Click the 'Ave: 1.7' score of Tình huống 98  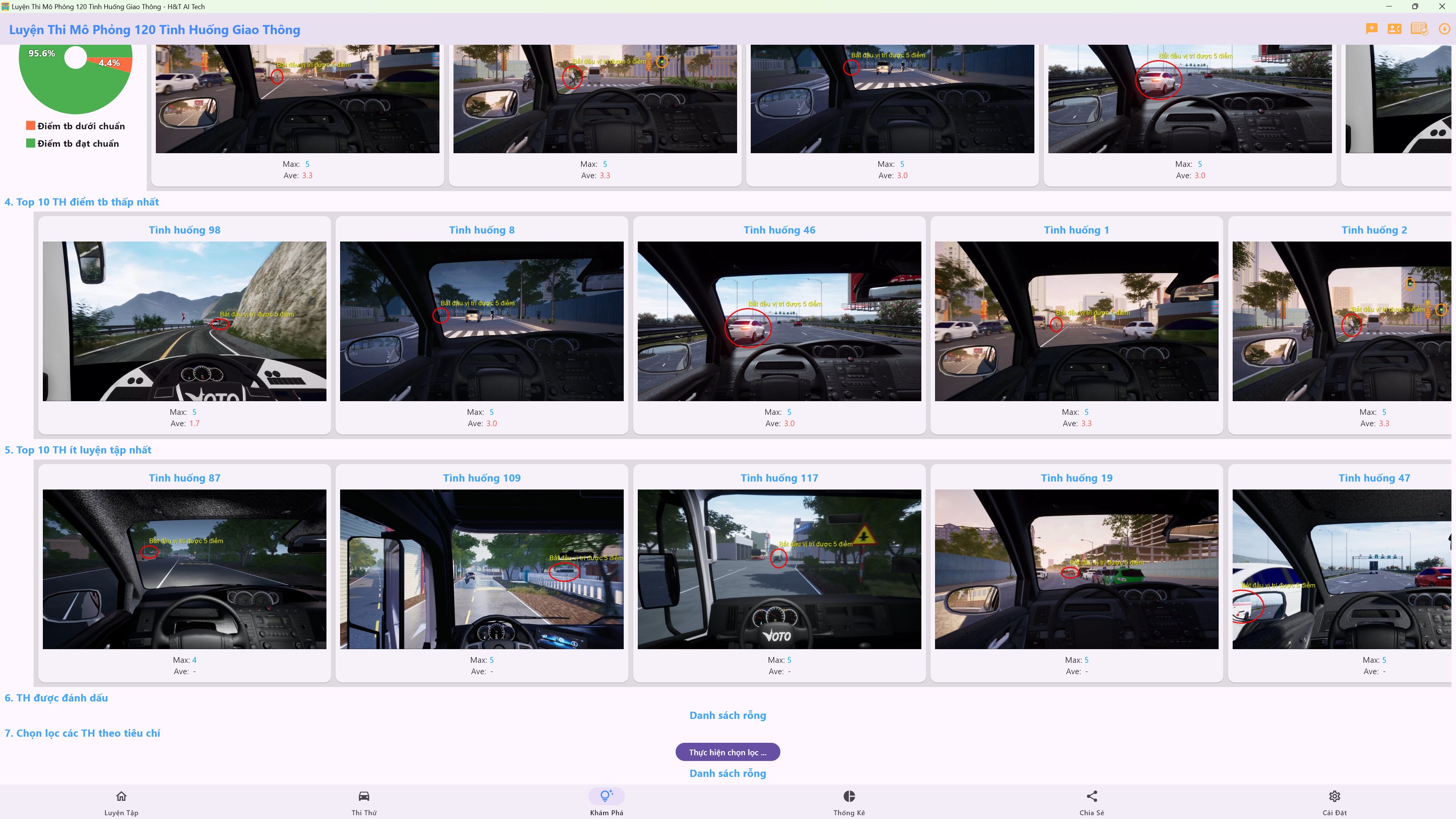coord(185,424)
